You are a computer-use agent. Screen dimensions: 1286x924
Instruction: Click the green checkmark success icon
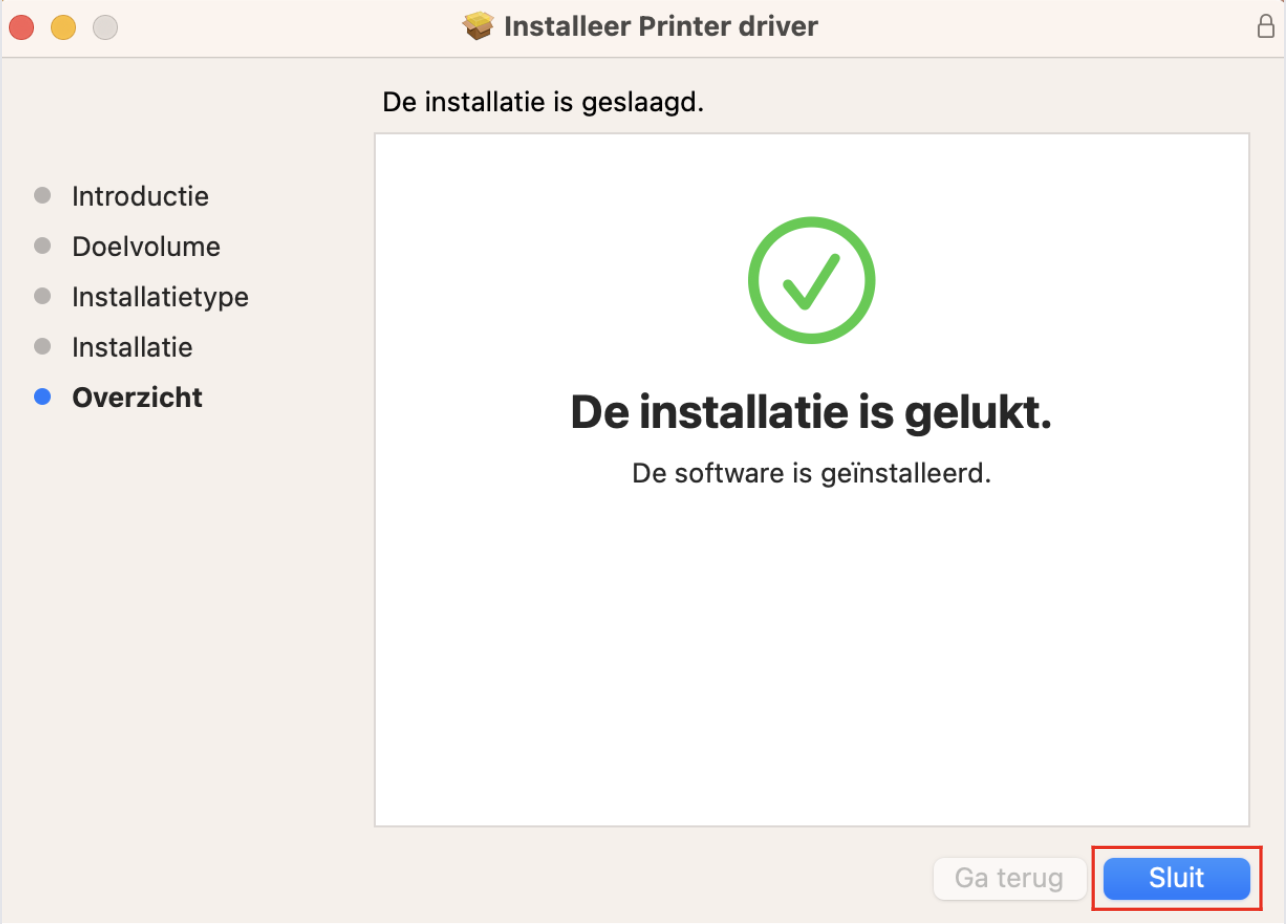point(811,281)
